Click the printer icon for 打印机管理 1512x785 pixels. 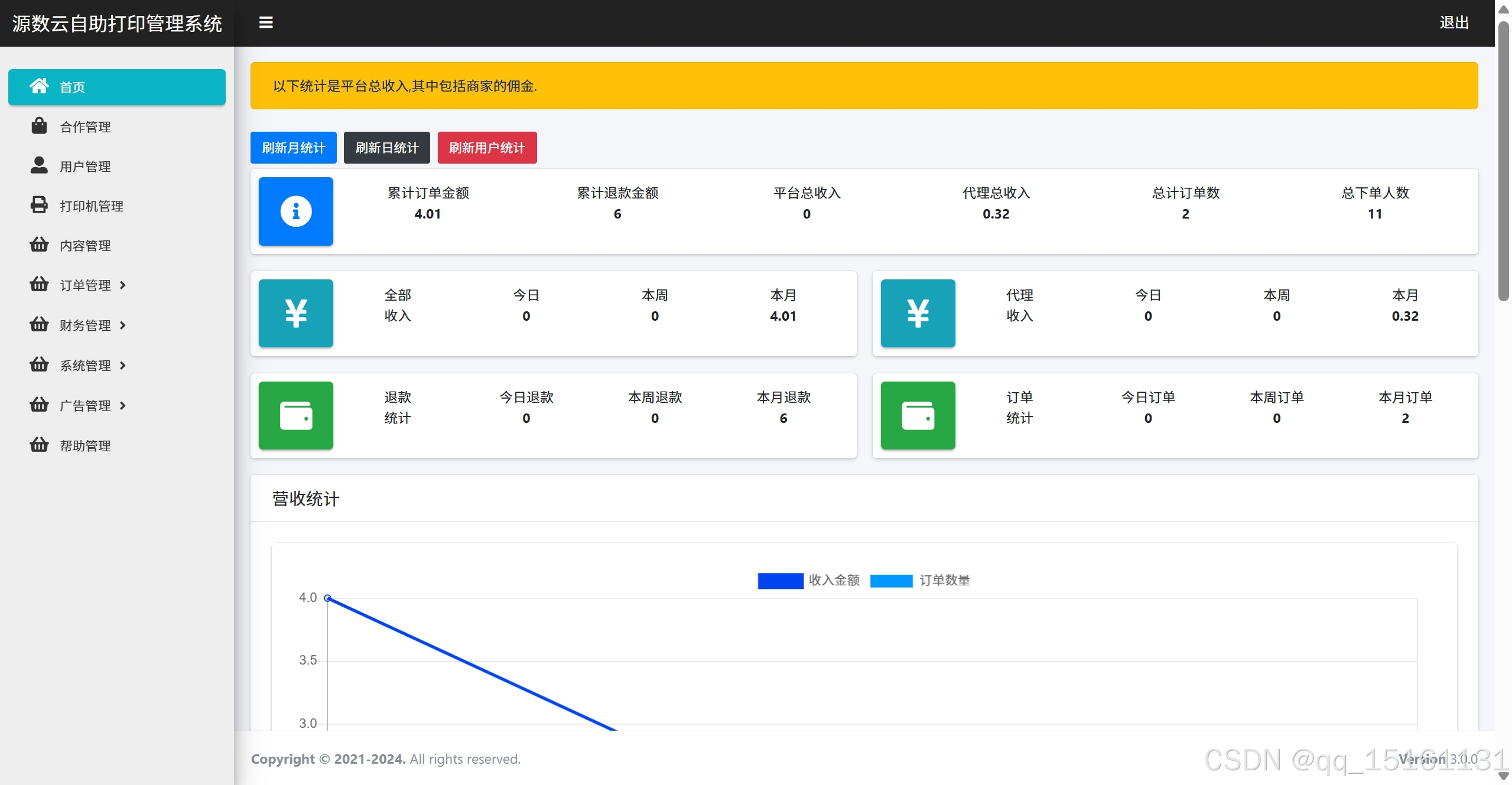(x=39, y=205)
